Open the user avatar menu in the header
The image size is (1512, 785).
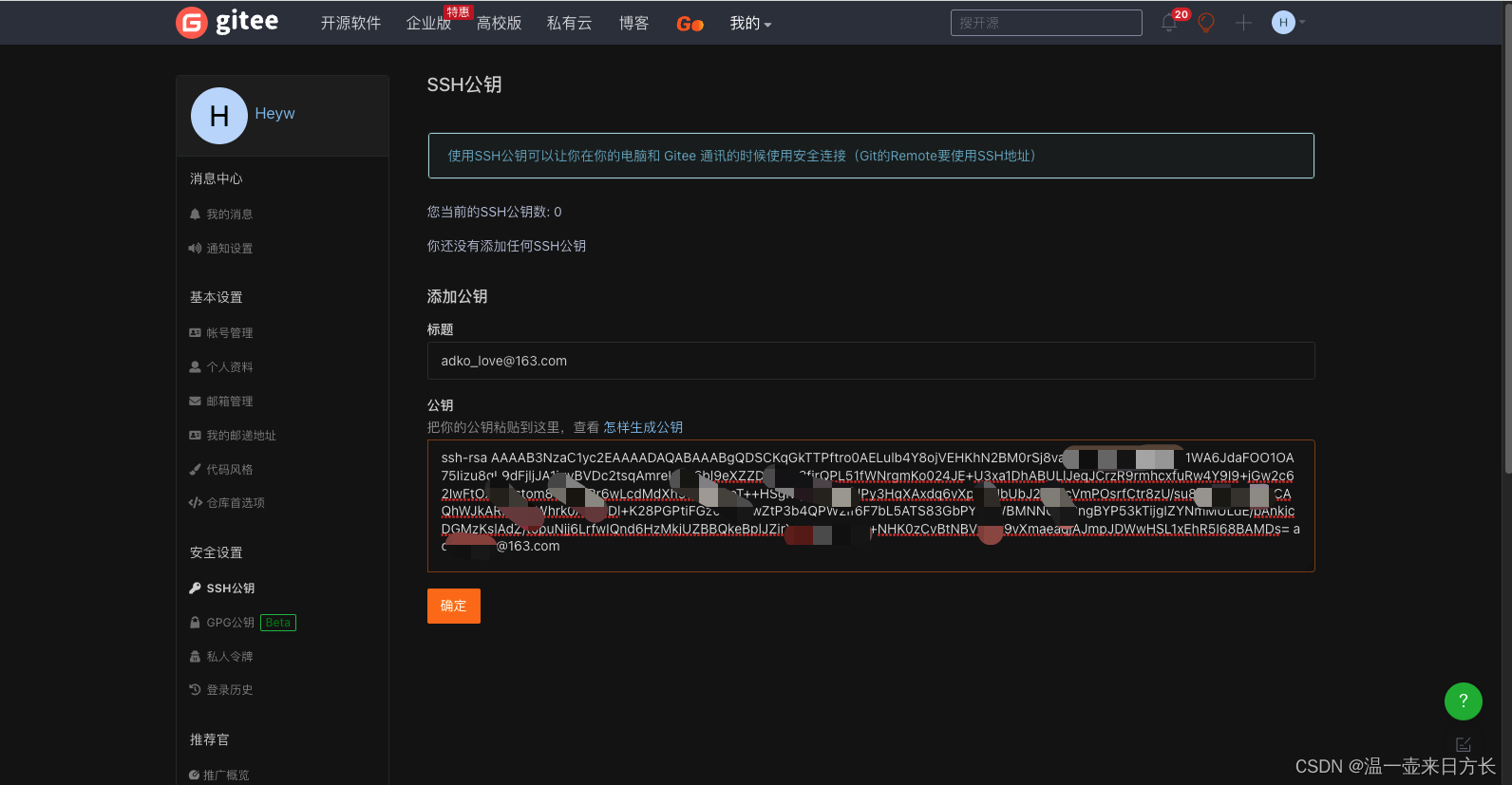pos(1289,23)
